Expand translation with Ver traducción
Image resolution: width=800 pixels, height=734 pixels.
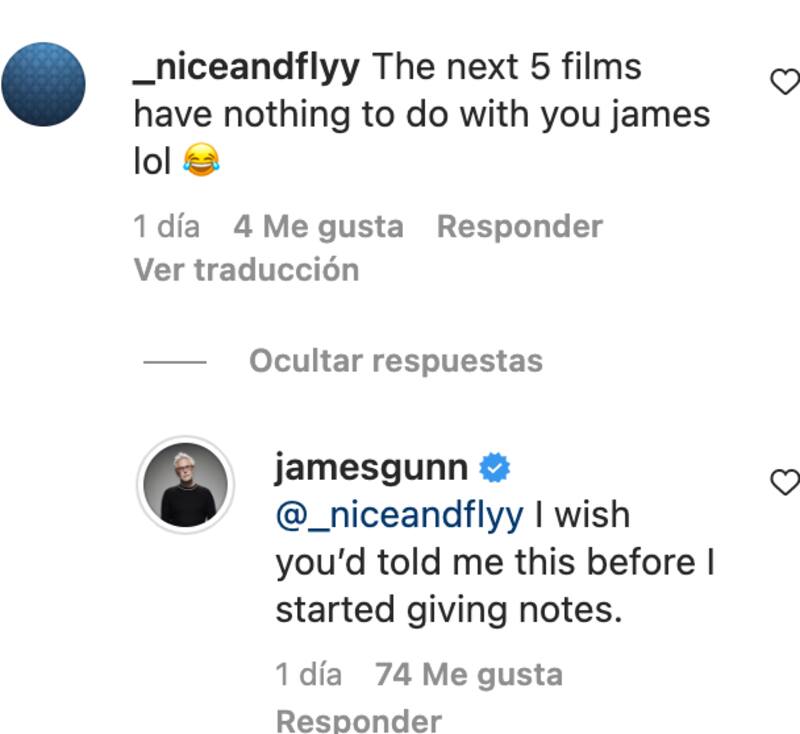(x=246, y=269)
